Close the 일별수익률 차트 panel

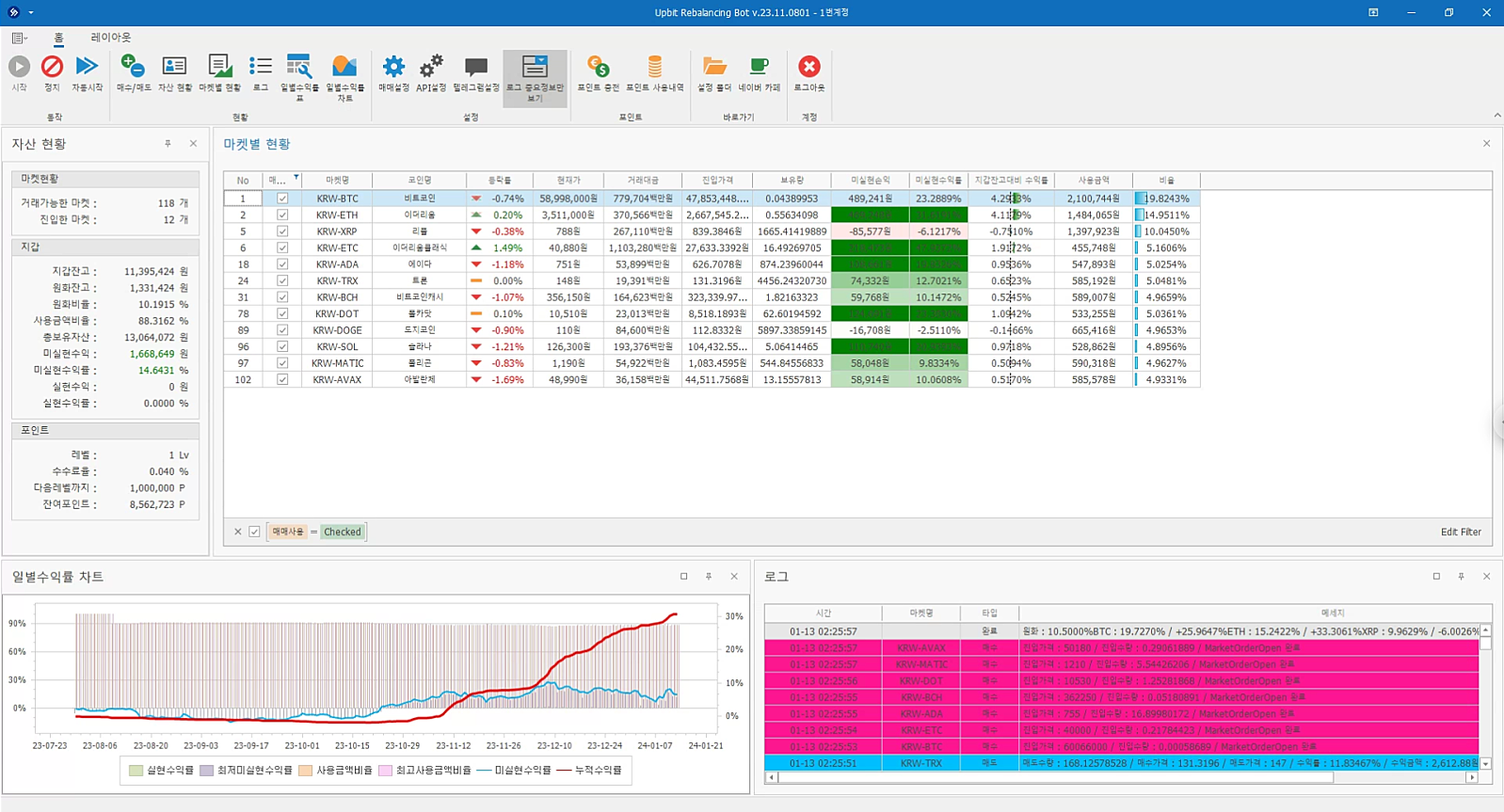[734, 577]
